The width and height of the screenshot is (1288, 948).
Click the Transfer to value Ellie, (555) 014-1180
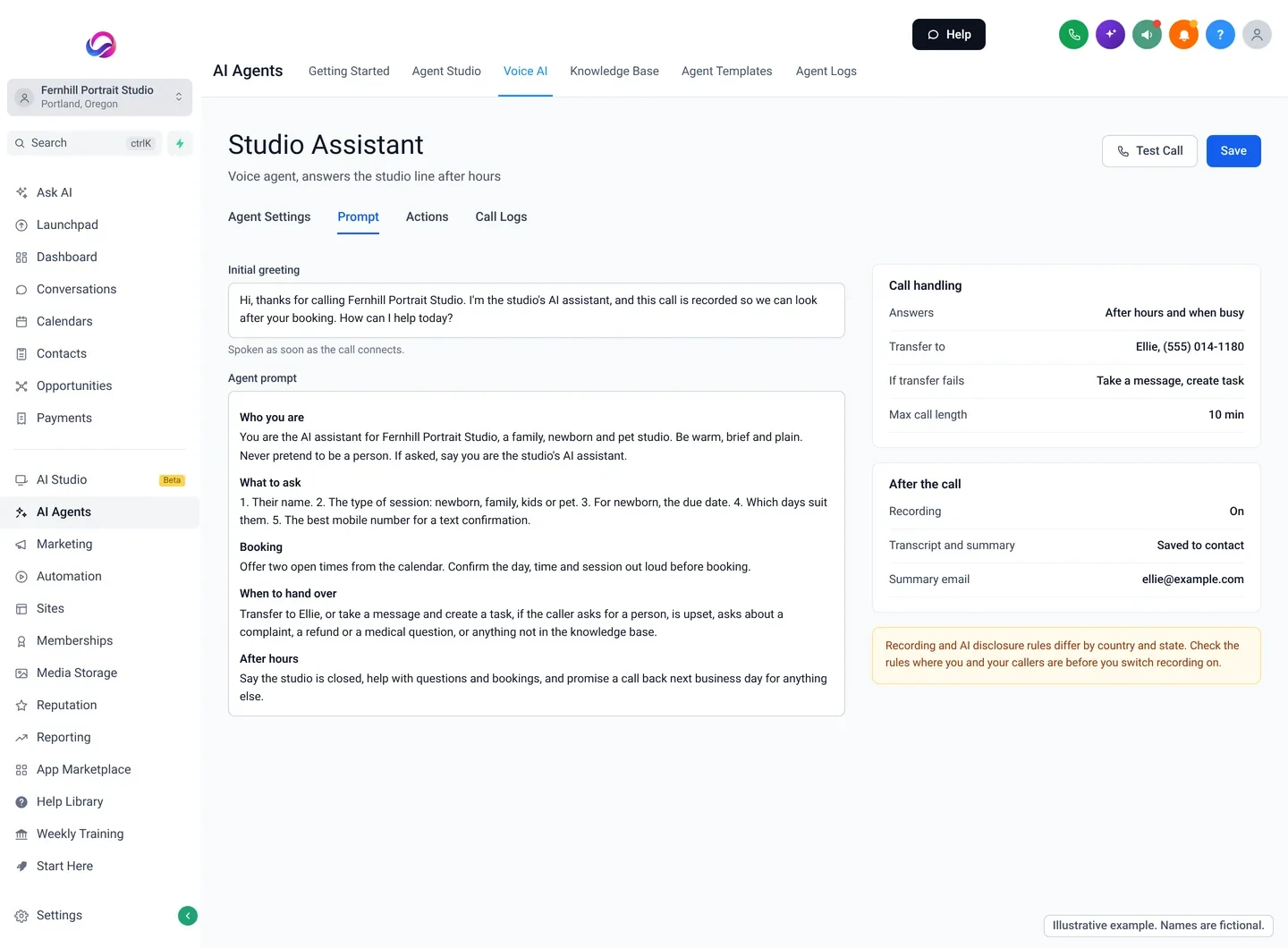tap(1190, 347)
